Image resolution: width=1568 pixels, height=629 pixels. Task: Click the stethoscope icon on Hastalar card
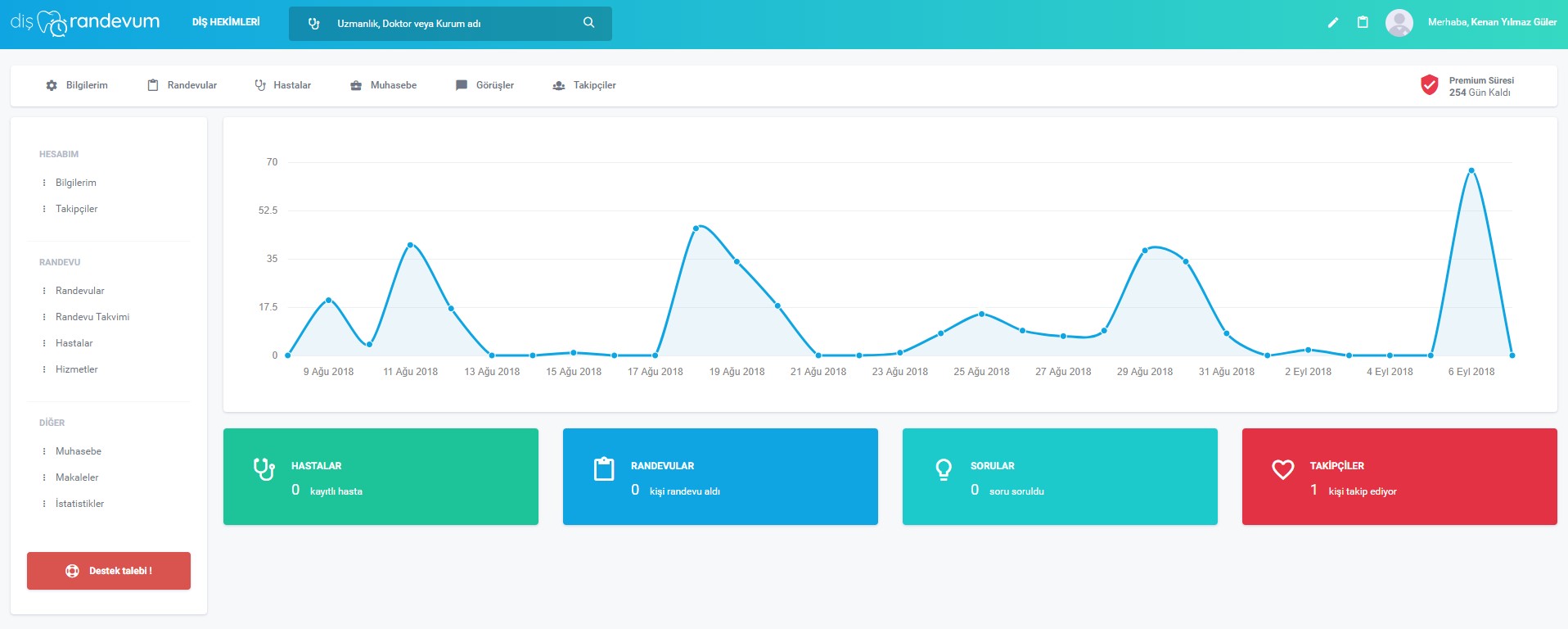[264, 469]
